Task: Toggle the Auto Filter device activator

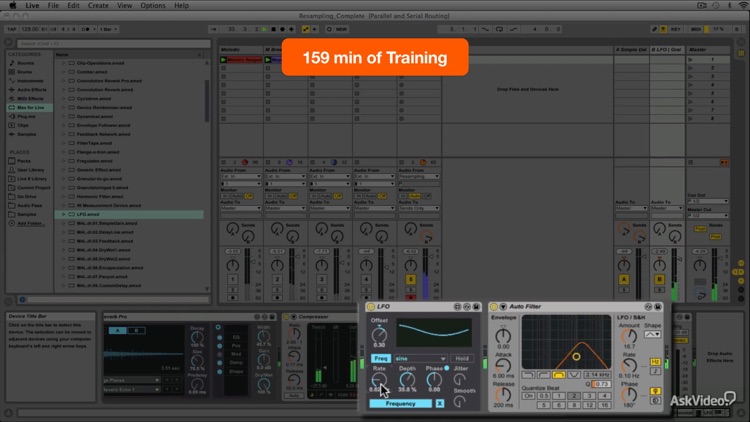Action: click(x=494, y=307)
